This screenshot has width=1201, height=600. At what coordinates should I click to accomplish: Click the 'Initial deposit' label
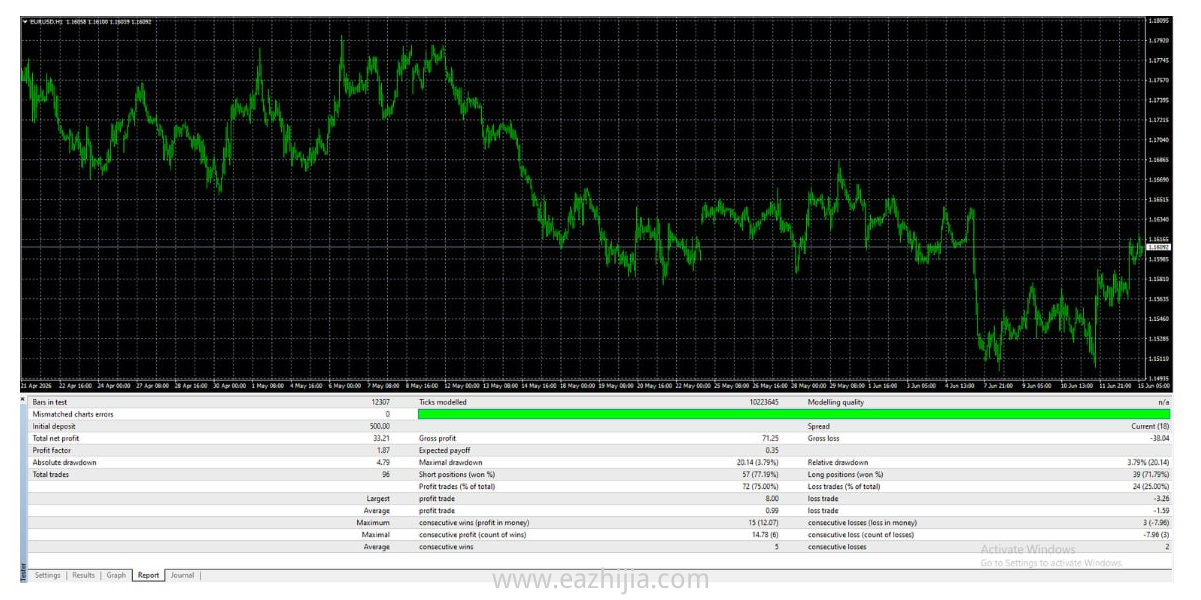(54, 426)
